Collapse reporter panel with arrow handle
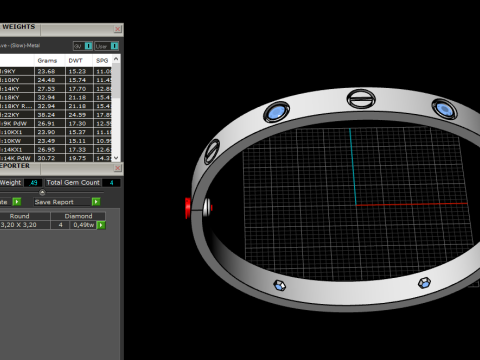The width and height of the screenshot is (480, 360). [42, 192]
